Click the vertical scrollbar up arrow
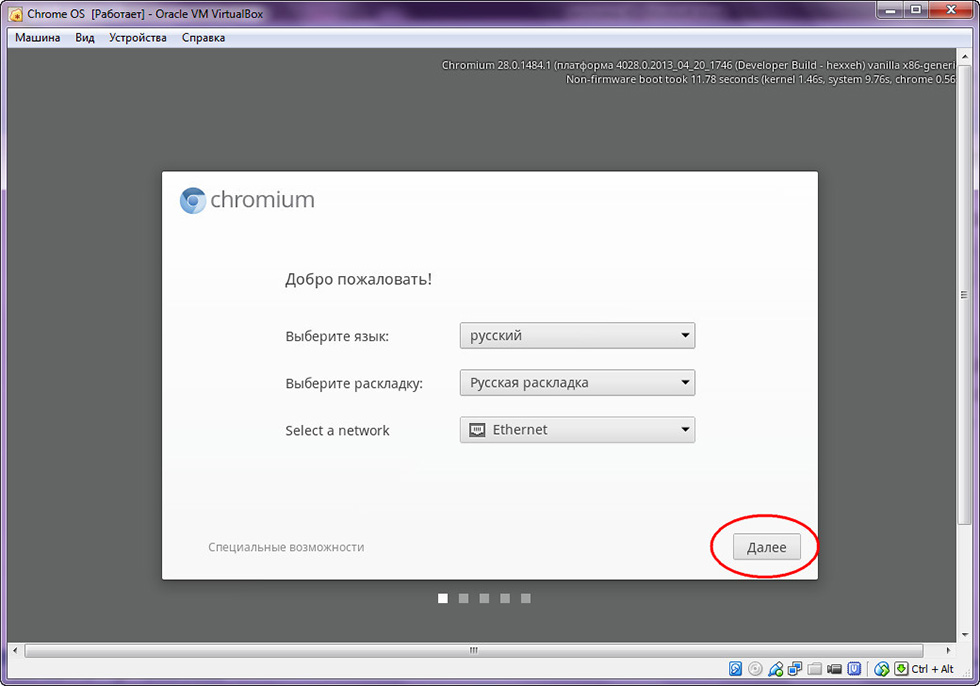 (964, 57)
